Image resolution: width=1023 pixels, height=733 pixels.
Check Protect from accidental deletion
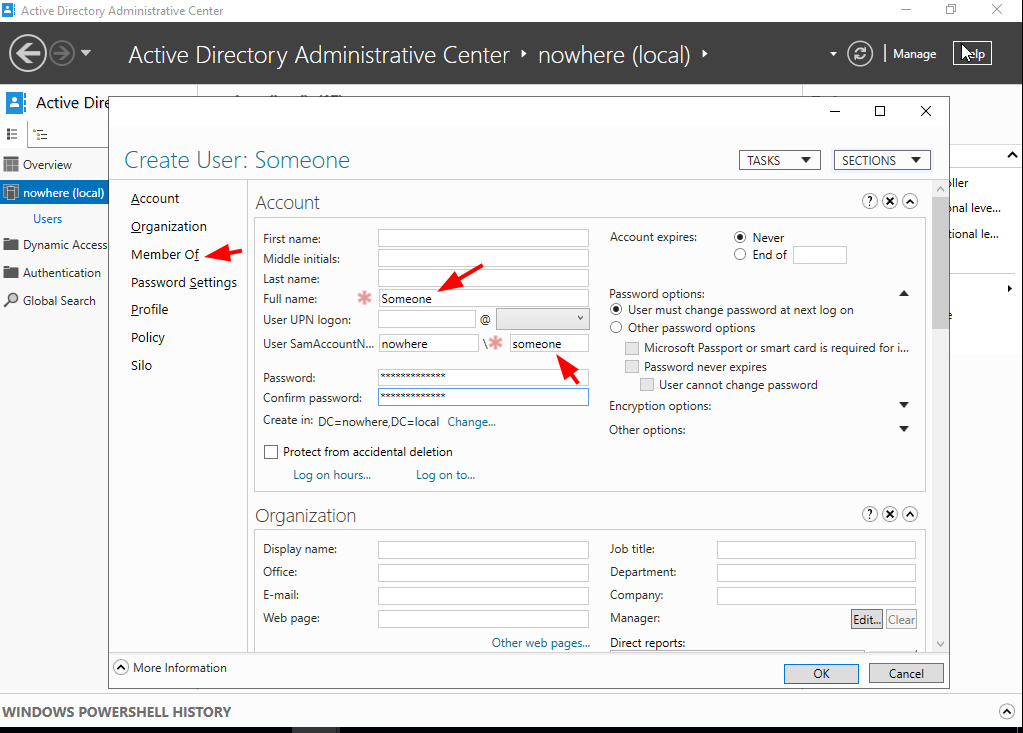271,452
